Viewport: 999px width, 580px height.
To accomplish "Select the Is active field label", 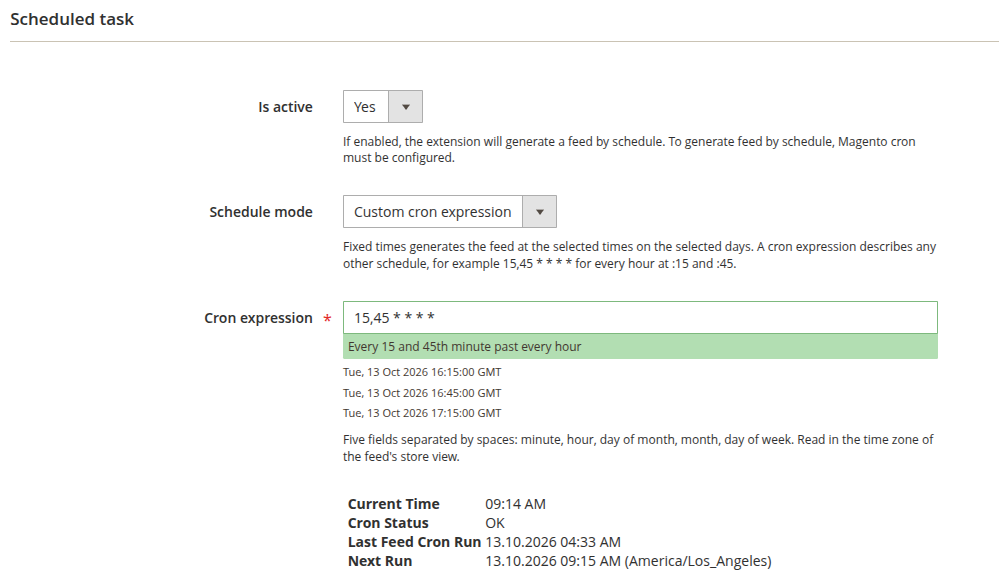I will coord(285,107).
